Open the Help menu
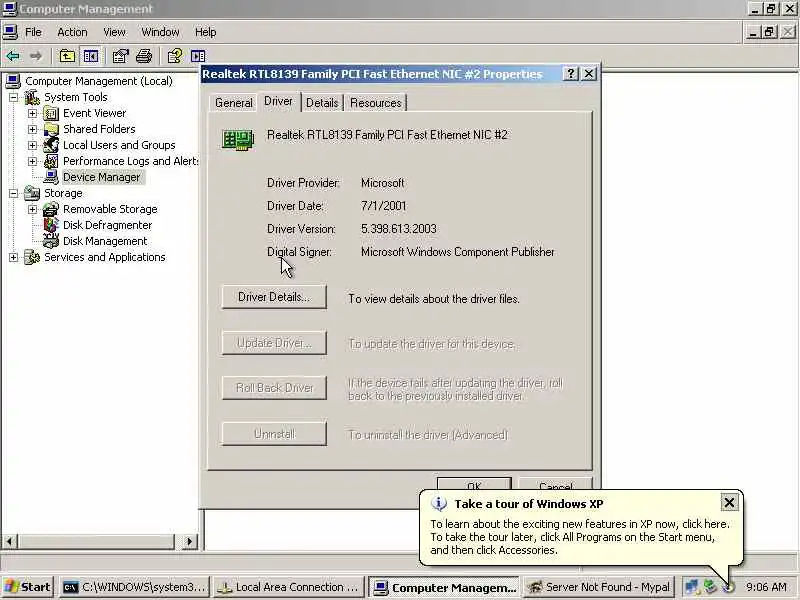 [206, 32]
